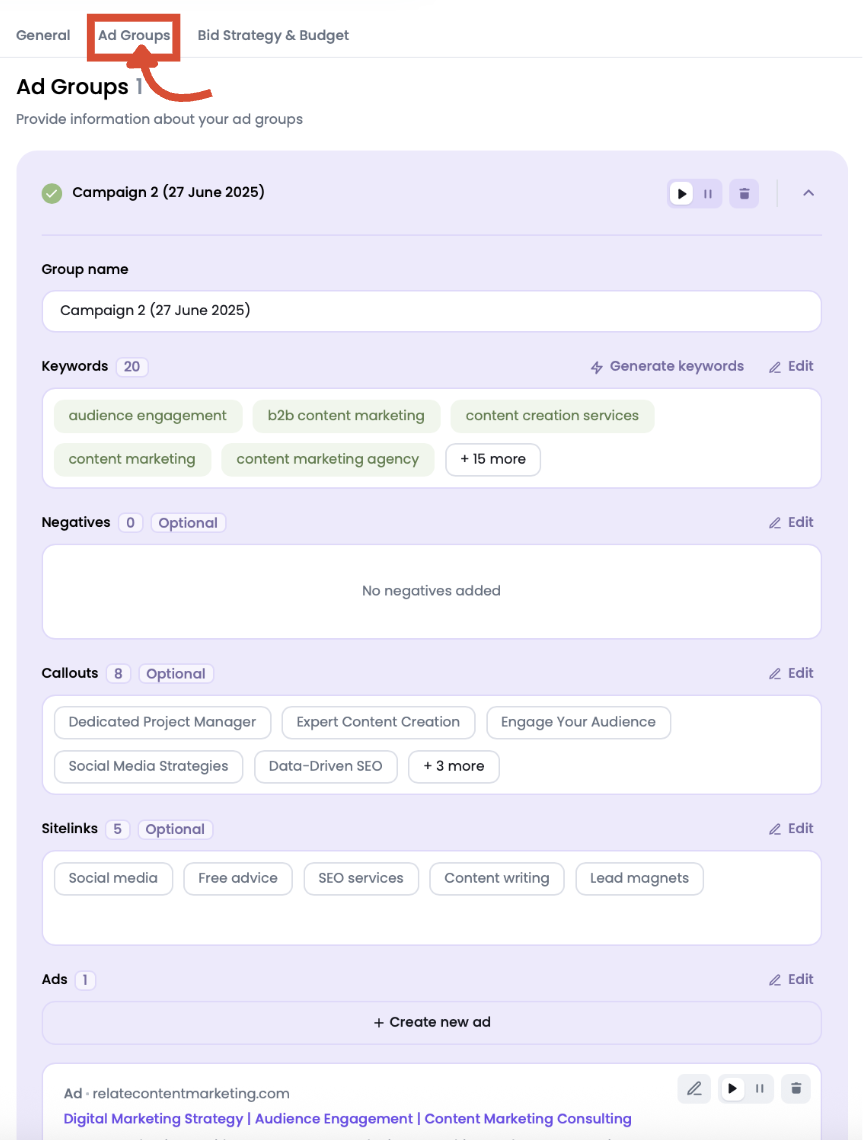Pause the ad with the pause control
Screen dimensions: 866x1140
pyautogui.click(x=760, y=1088)
